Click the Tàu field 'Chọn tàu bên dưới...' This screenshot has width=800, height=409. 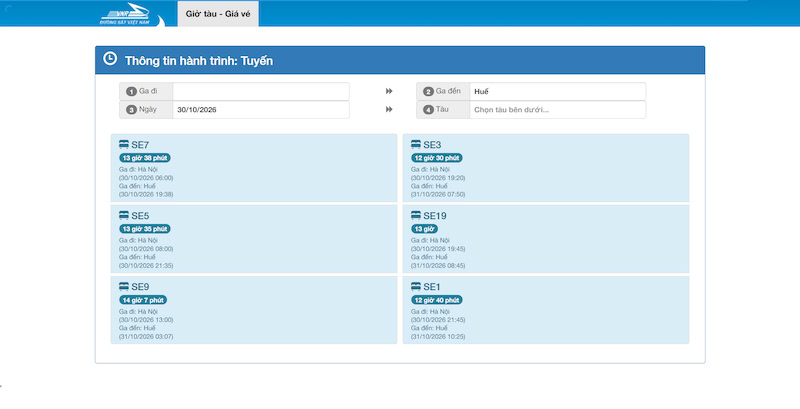click(557, 110)
